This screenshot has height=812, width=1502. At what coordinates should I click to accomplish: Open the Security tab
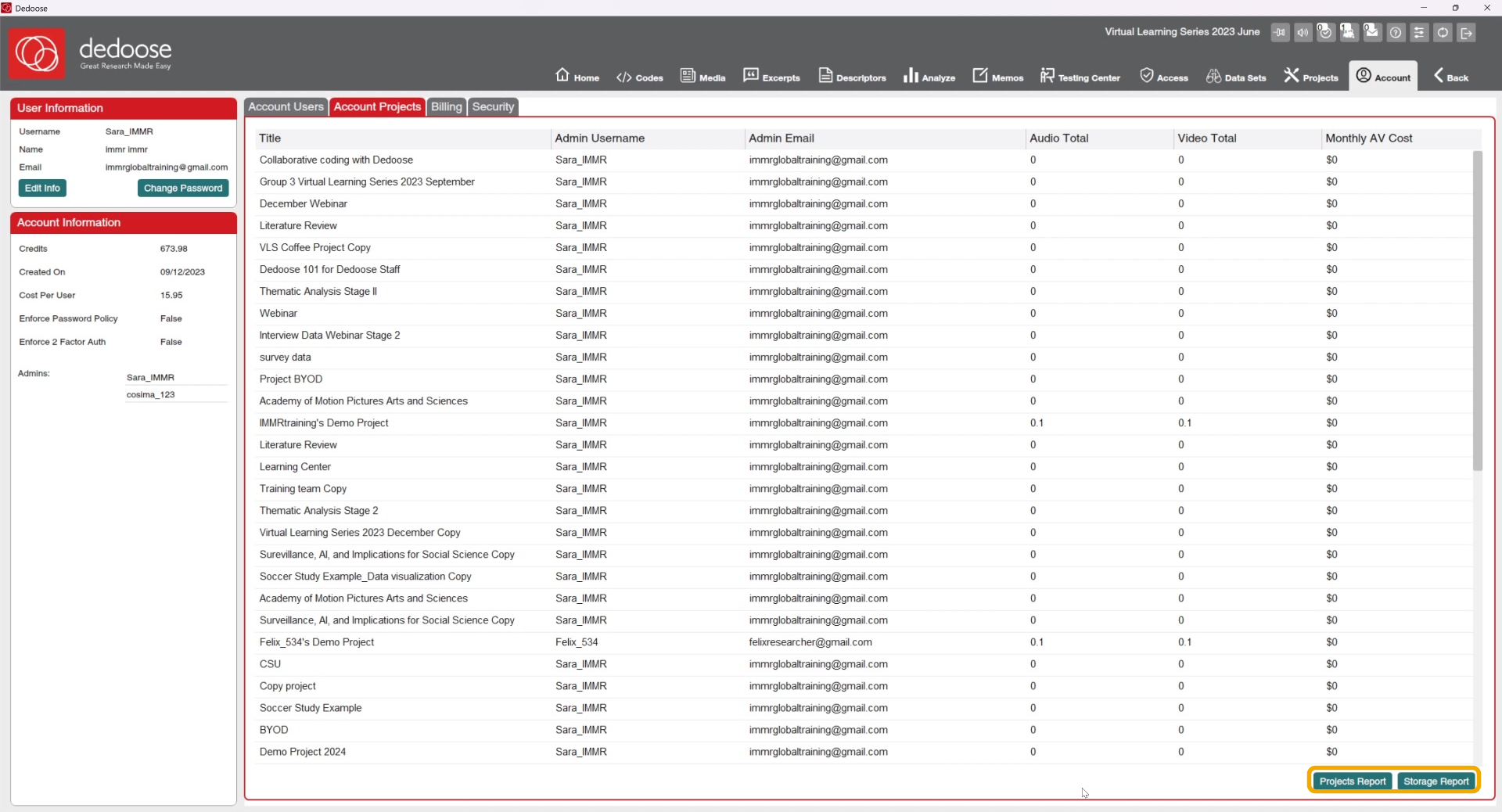coord(493,107)
